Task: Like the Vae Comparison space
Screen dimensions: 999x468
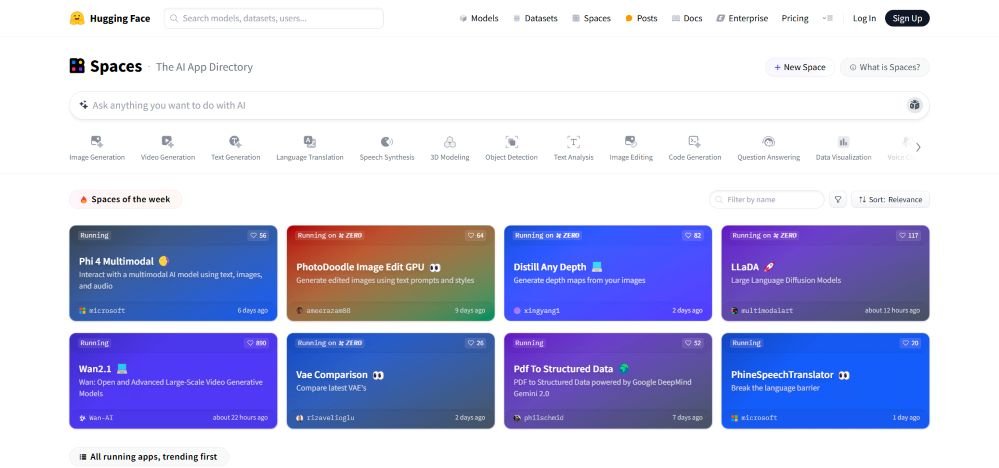Action: pyautogui.click(x=475, y=343)
